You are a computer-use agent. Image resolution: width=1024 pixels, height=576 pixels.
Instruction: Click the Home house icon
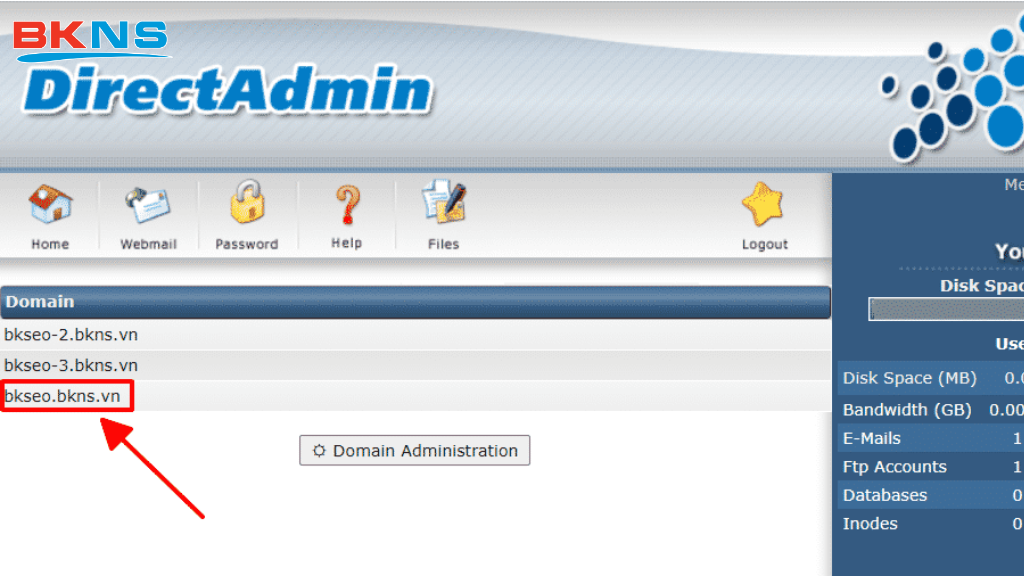tap(49, 206)
